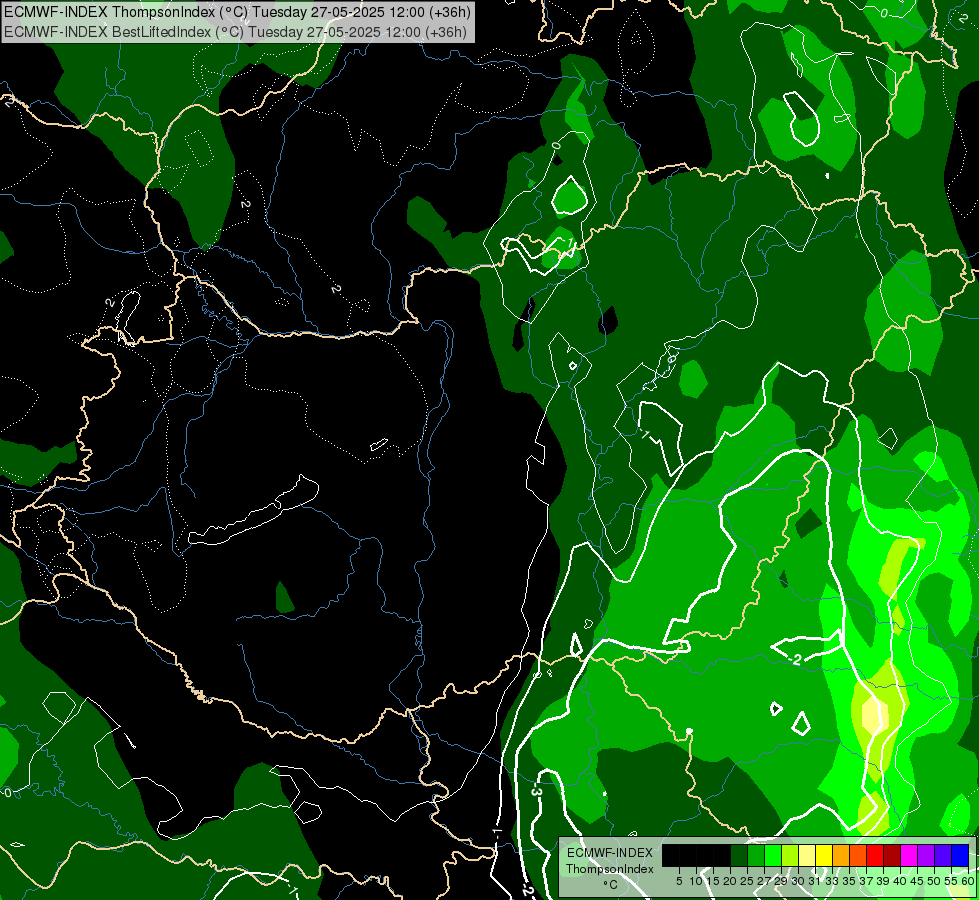Click the legend's ECMWF-INDEX label
Viewport: 979px width, 900px height.
(x=610, y=853)
